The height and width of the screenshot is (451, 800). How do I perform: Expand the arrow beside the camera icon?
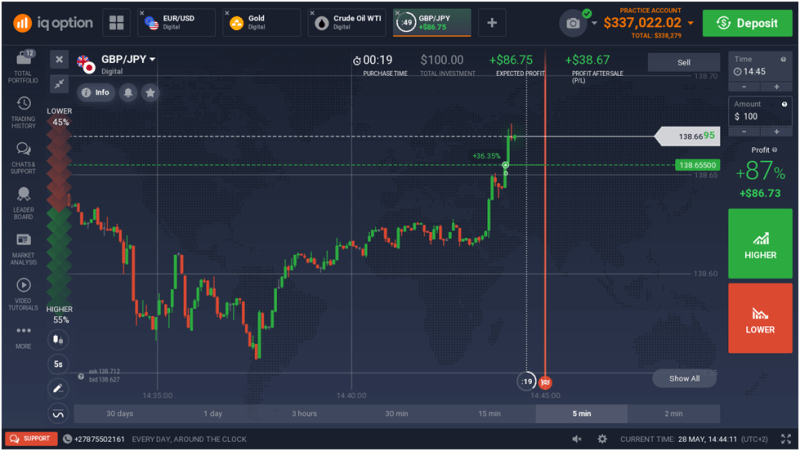click(594, 23)
